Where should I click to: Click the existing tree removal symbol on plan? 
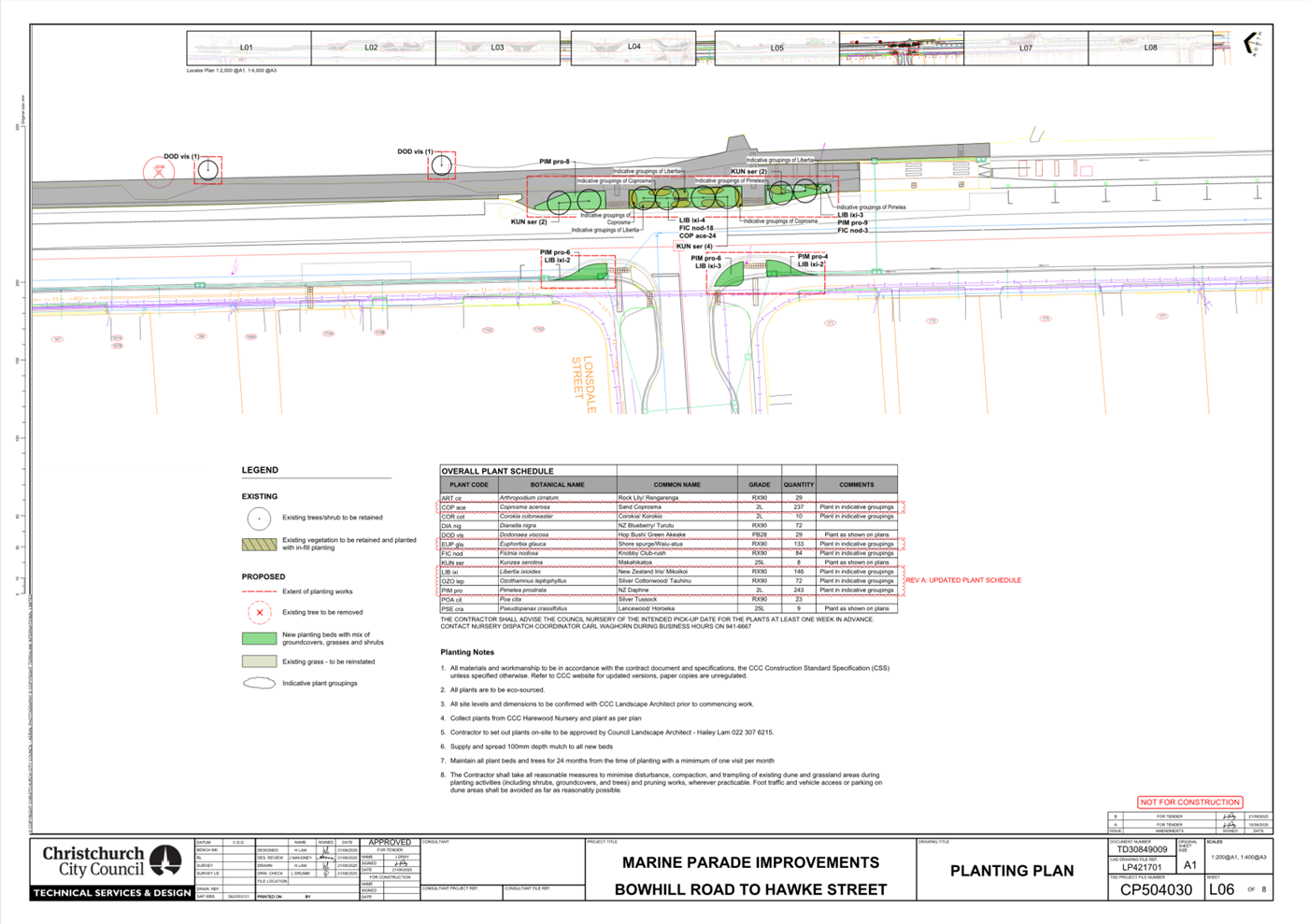(159, 172)
